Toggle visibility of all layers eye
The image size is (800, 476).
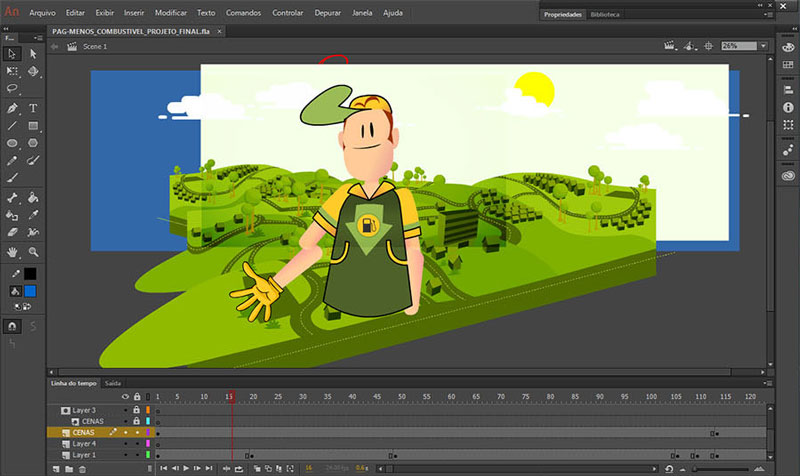[x=125, y=396]
